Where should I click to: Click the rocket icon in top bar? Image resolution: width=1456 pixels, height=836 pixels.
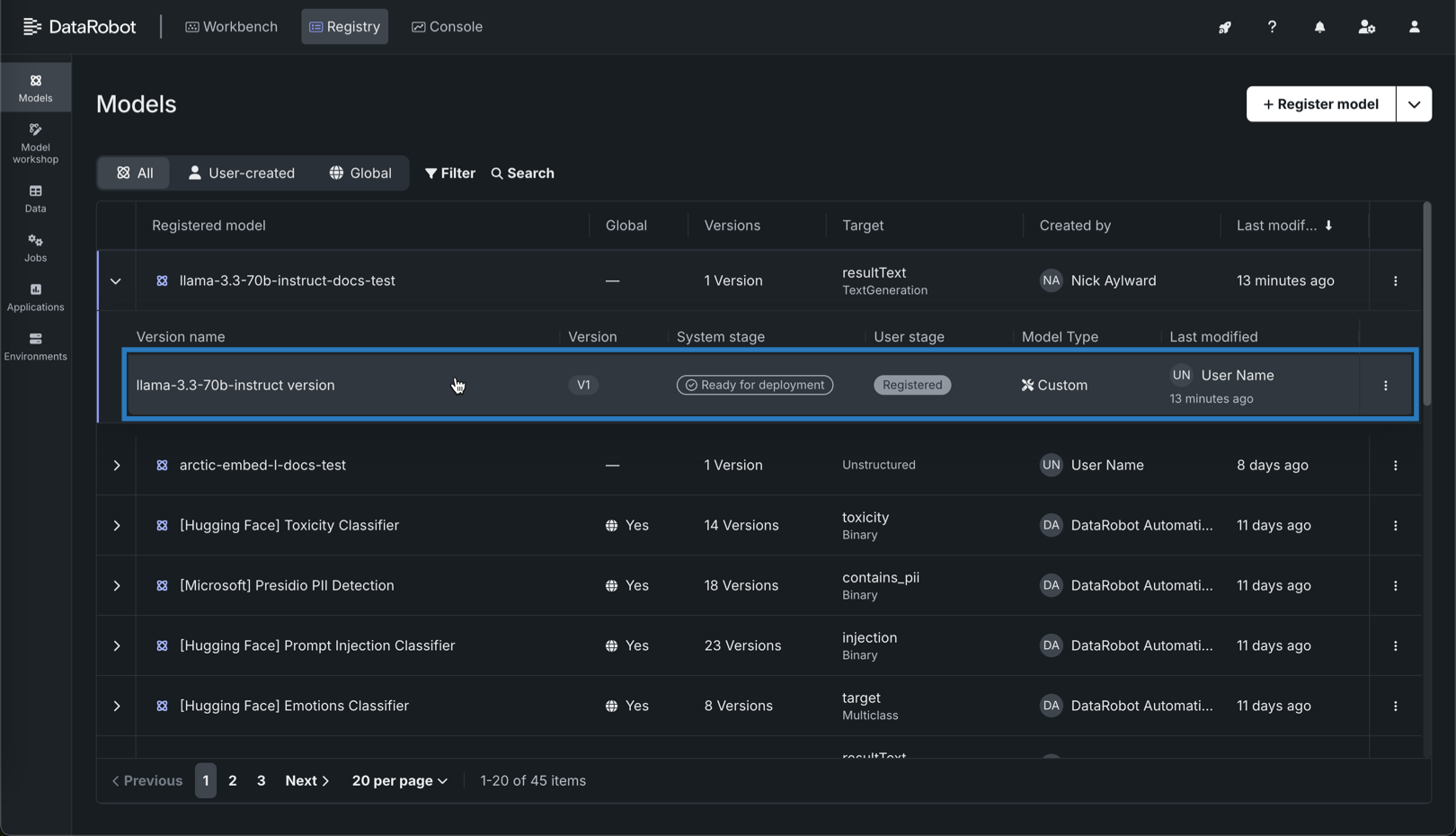[1224, 27]
